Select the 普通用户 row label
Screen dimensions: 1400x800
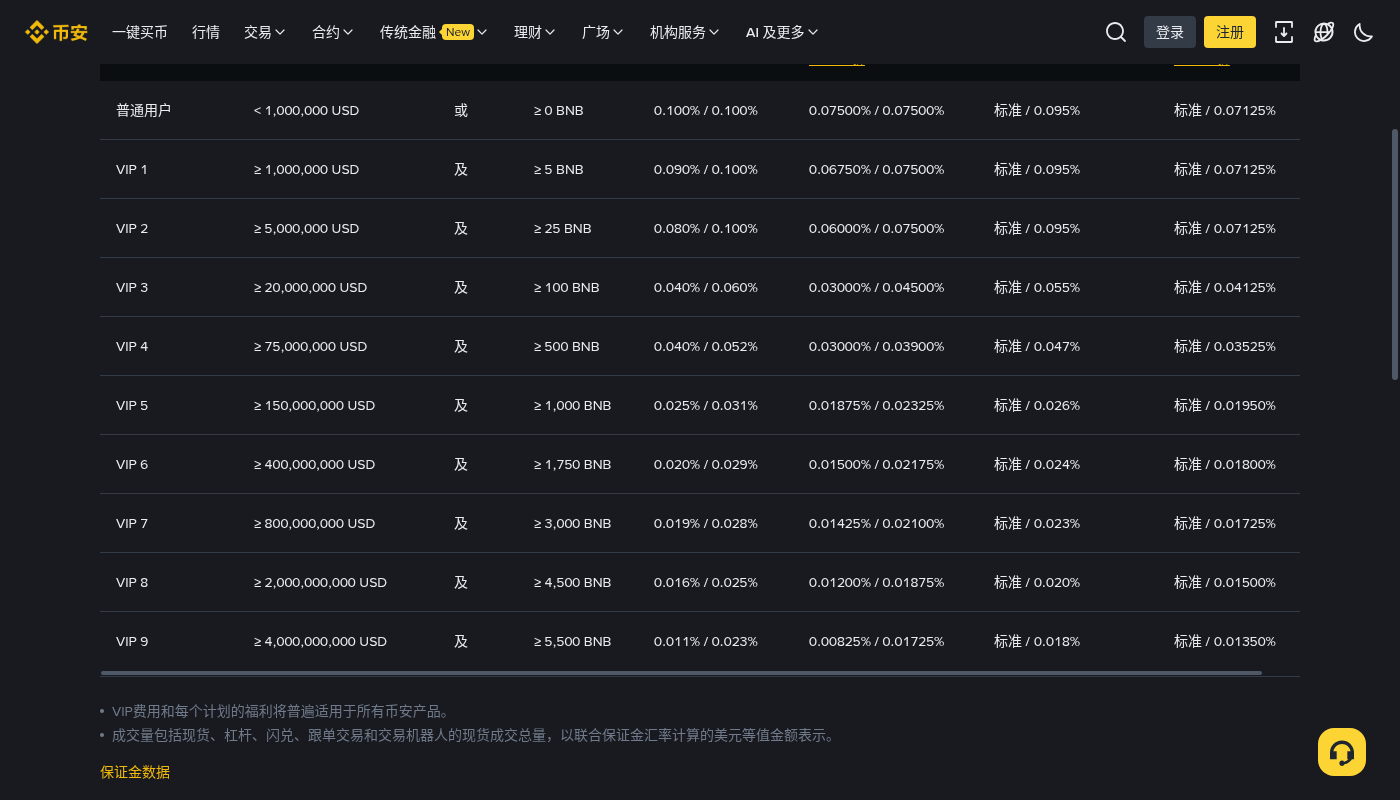pos(144,110)
